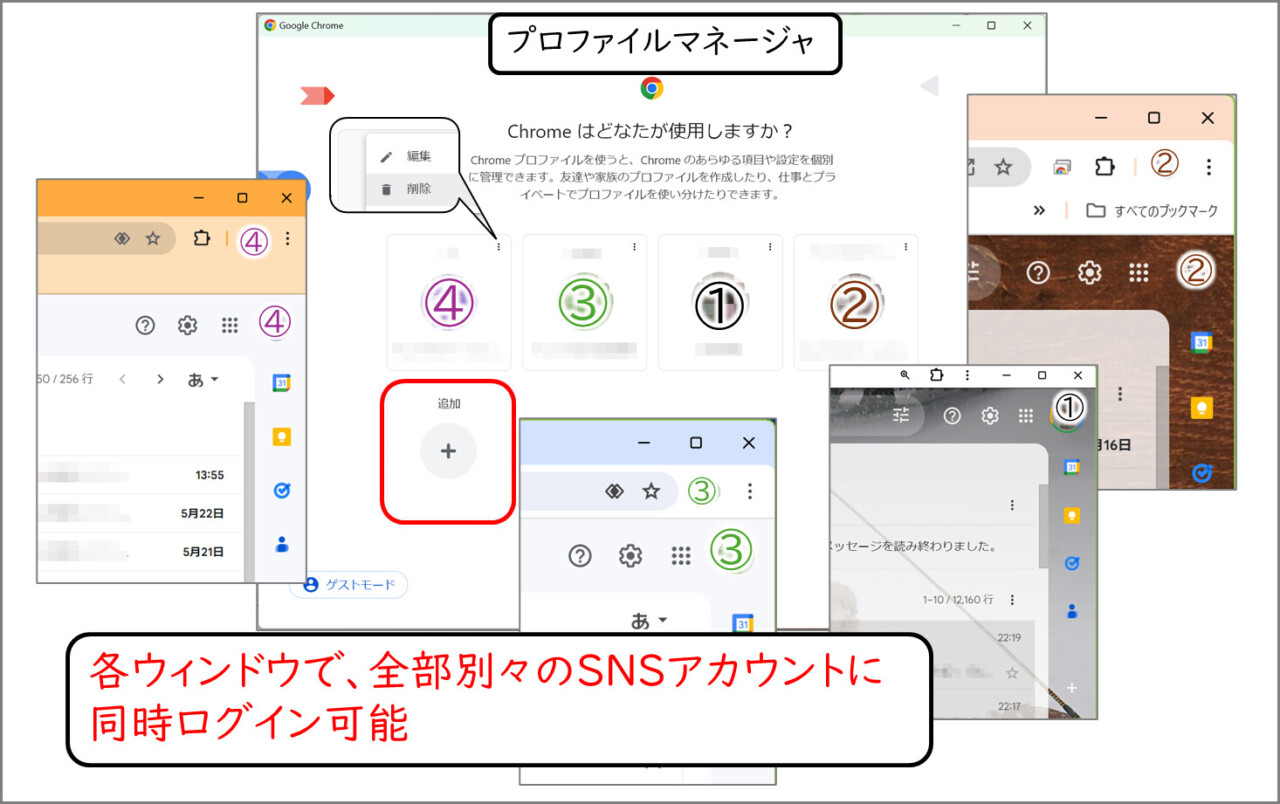This screenshot has width=1280, height=804.
Task: Open Contacts side panel icon in profile ① window
Action: [x=1072, y=611]
